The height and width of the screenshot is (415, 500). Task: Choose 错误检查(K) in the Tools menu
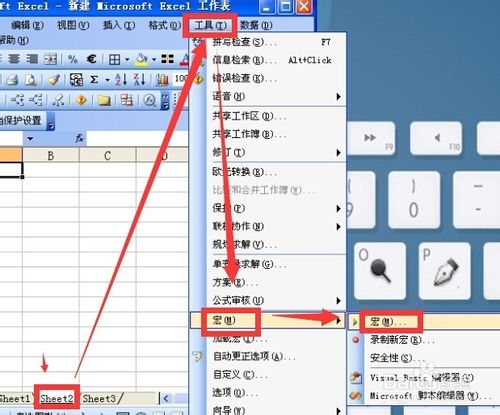[x=268, y=78]
